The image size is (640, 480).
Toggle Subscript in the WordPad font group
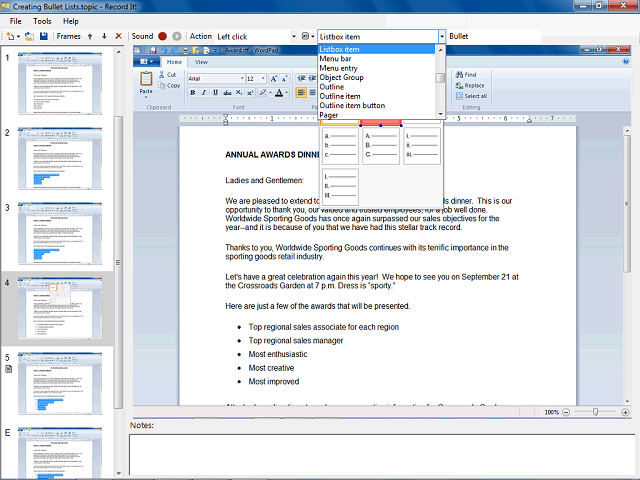tap(239, 93)
